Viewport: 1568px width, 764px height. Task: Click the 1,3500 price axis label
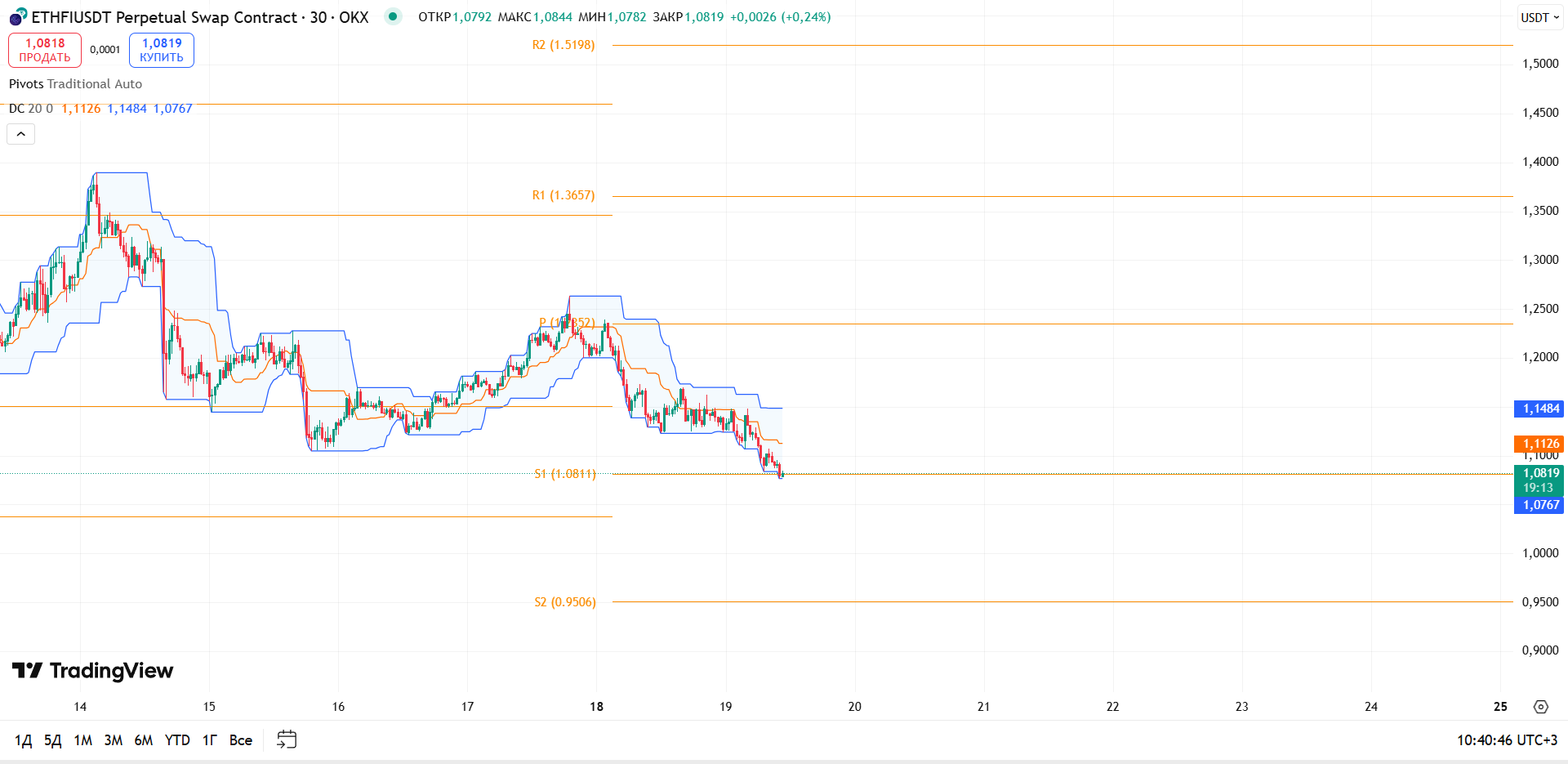point(1540,211)
